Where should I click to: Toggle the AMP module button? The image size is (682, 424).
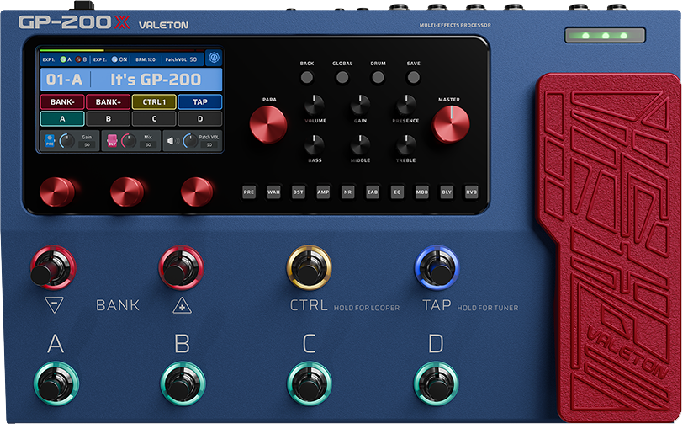pos(323,192)
